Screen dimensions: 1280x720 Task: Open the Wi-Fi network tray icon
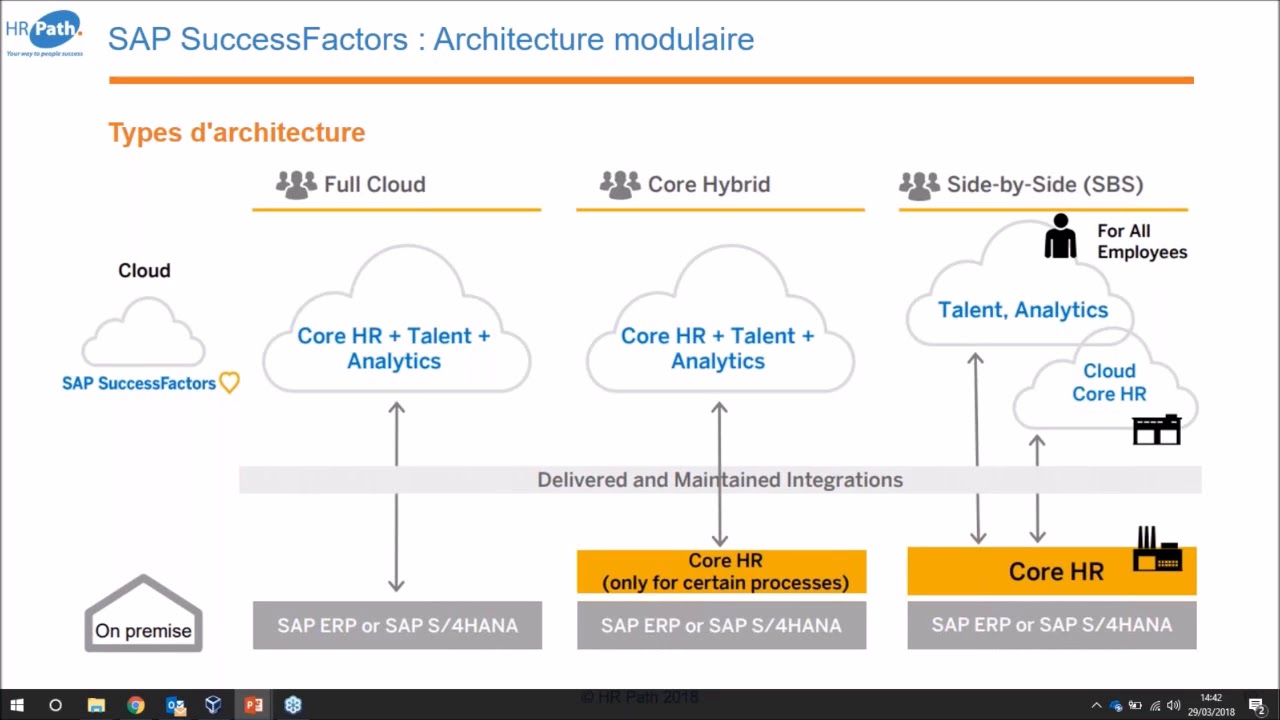coord(1155,706)
